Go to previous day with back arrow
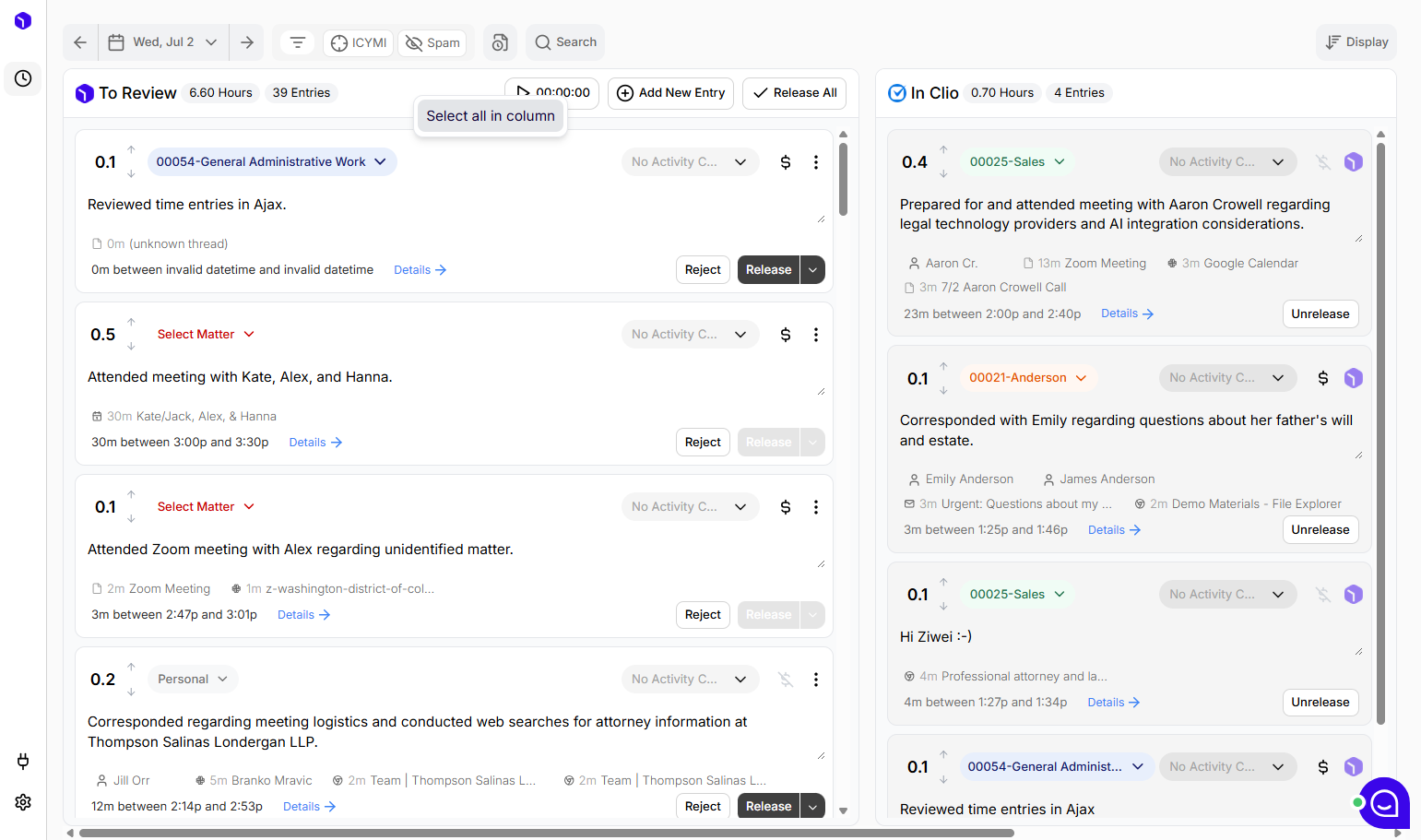The height and width of the screenshot is (840, 1421). tap(80, 42)
